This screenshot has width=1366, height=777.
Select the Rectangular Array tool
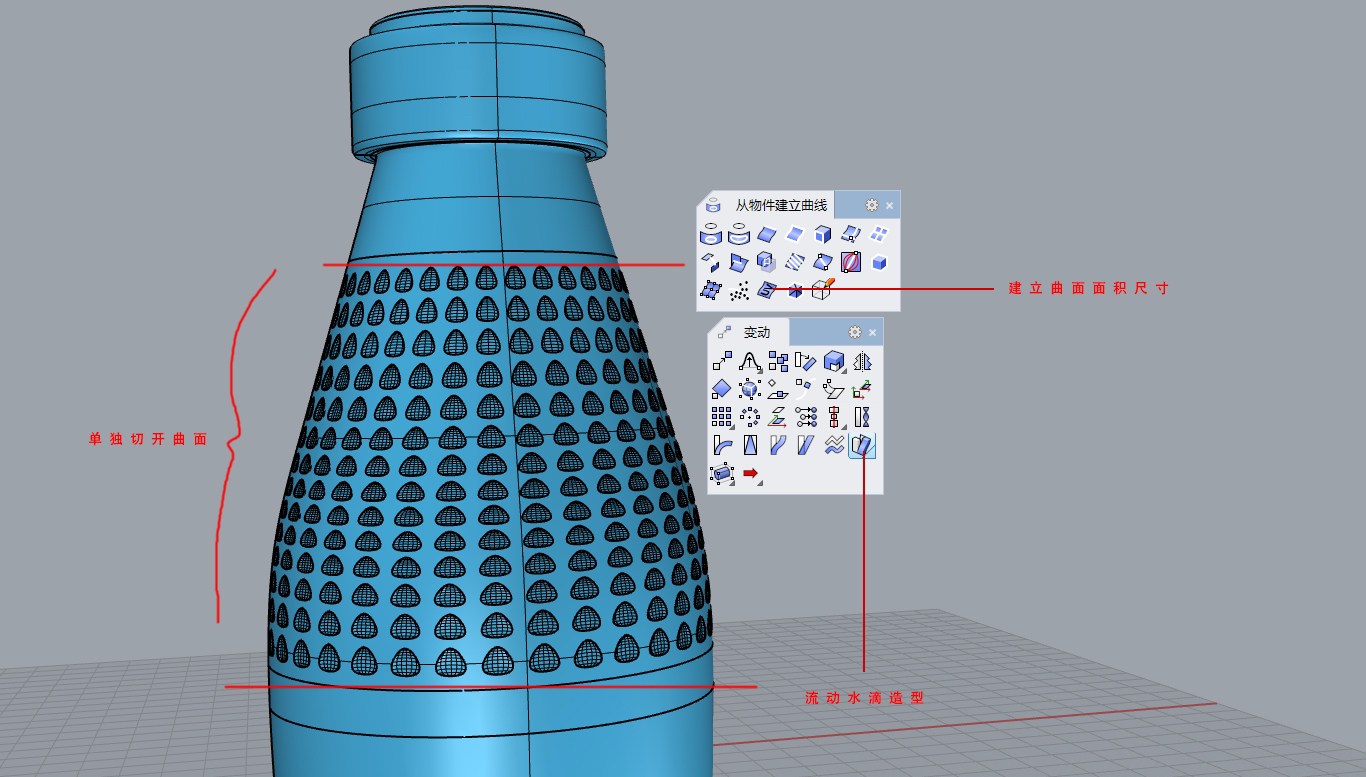click(723, 417)
